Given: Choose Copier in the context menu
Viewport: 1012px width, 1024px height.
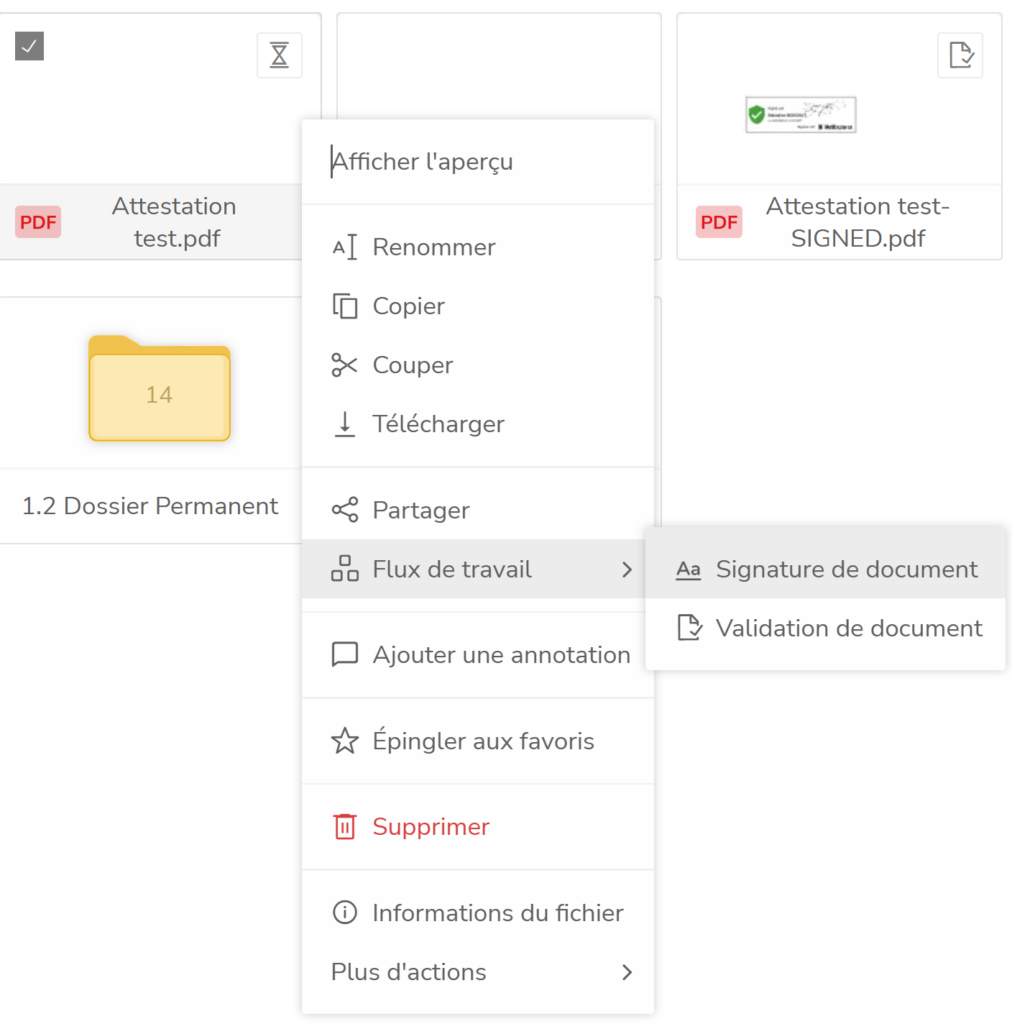Looking at the screenshot, I should (408, 306).
